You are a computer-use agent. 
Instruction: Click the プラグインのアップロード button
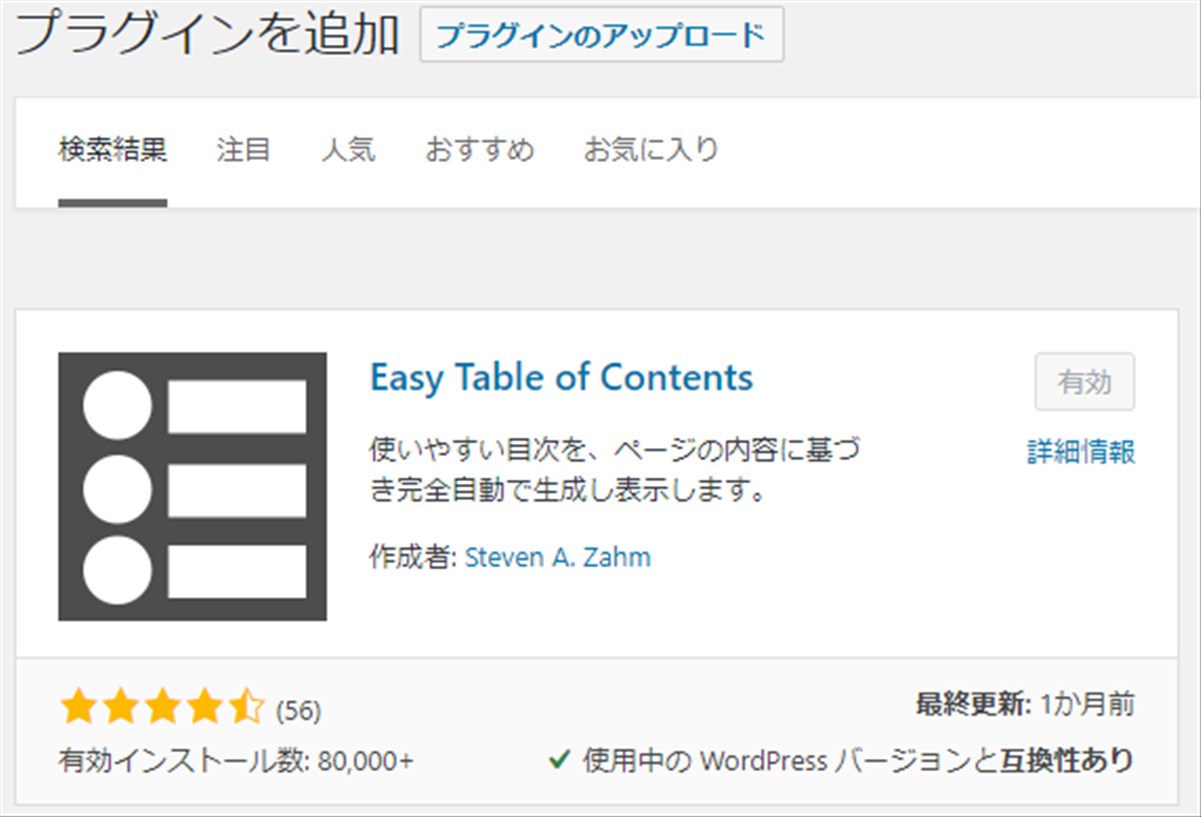click(x=601, y=34)
